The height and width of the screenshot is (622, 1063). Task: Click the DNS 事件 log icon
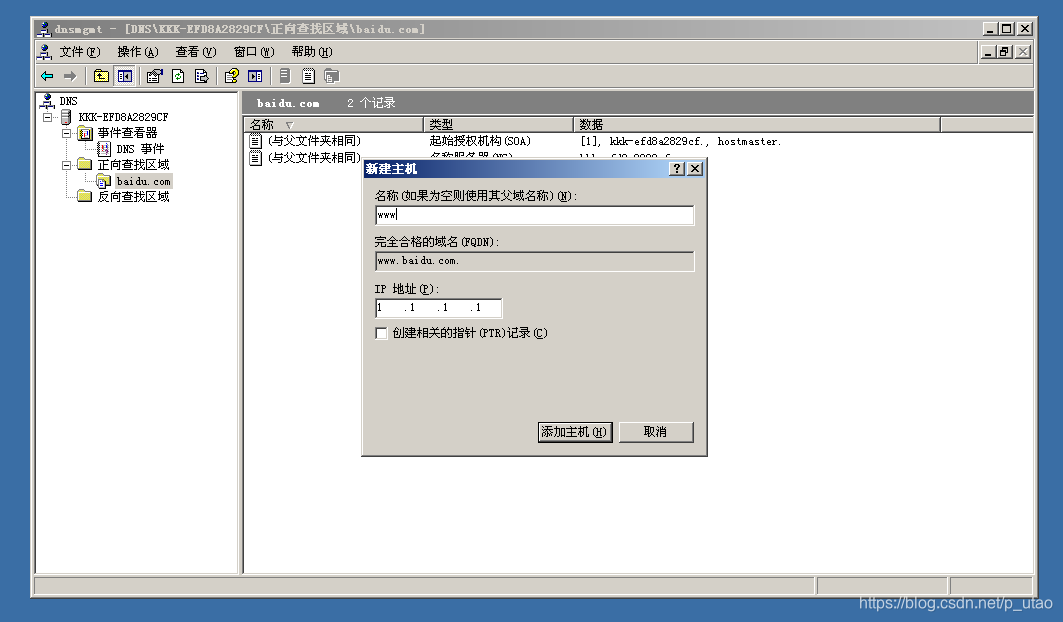pyautogui.click(x=104, y=149)
